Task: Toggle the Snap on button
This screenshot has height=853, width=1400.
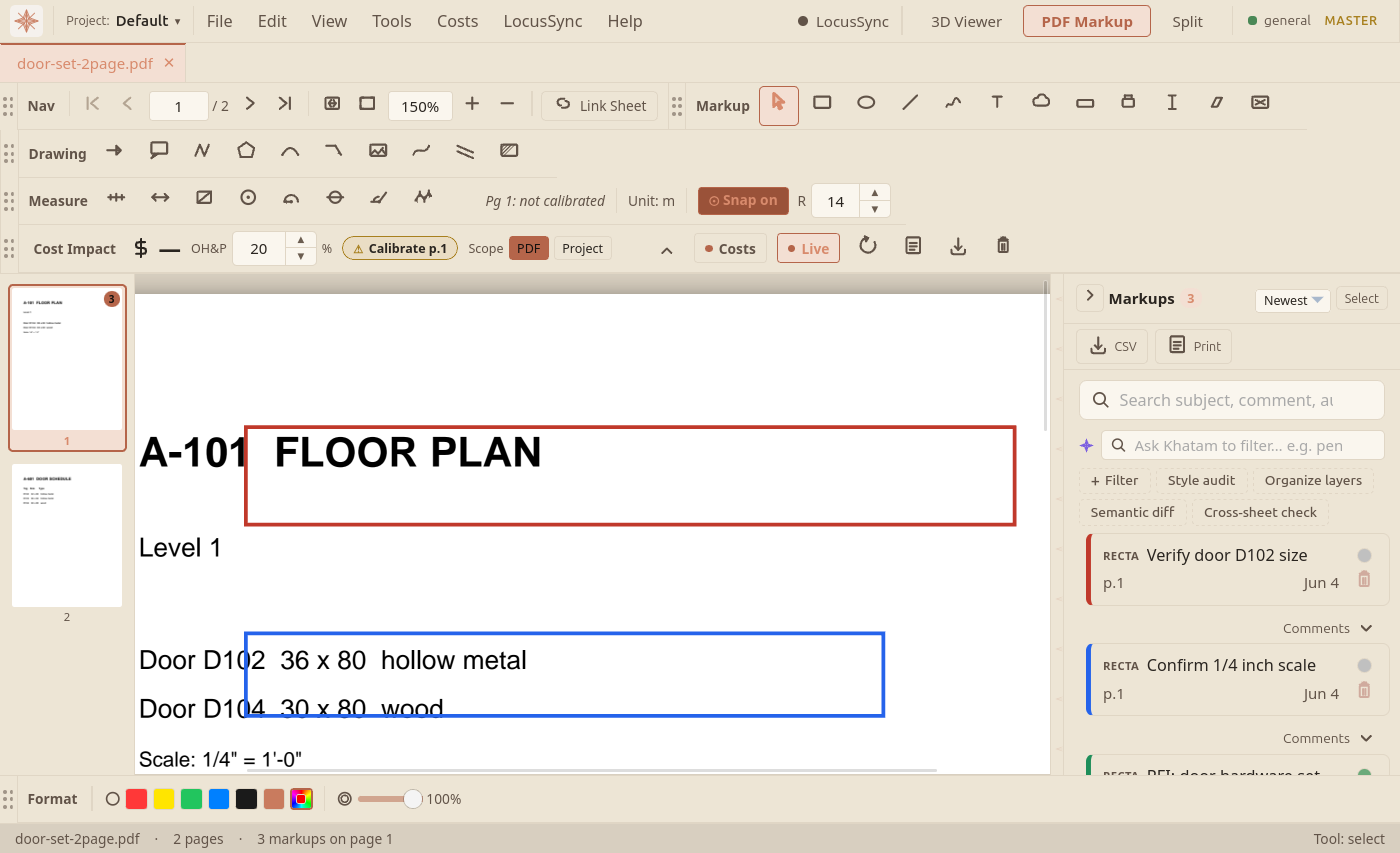Action: tap(743, 201)
